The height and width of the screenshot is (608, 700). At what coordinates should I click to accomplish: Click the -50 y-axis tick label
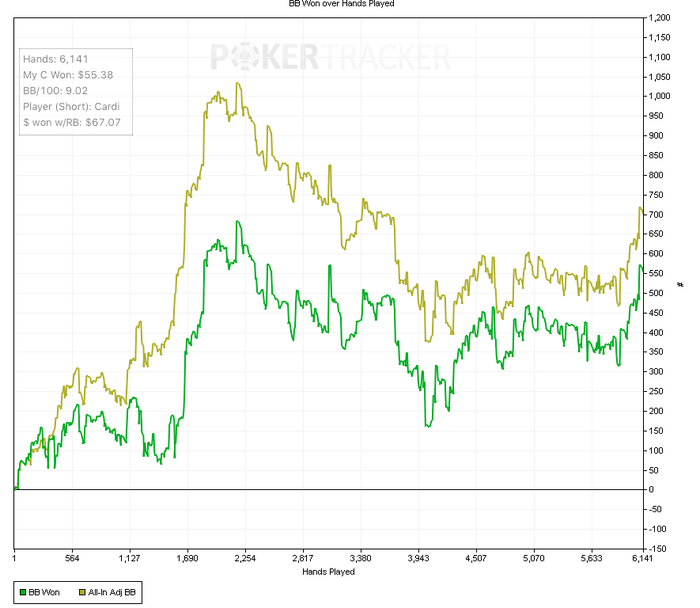coord(655,509)
